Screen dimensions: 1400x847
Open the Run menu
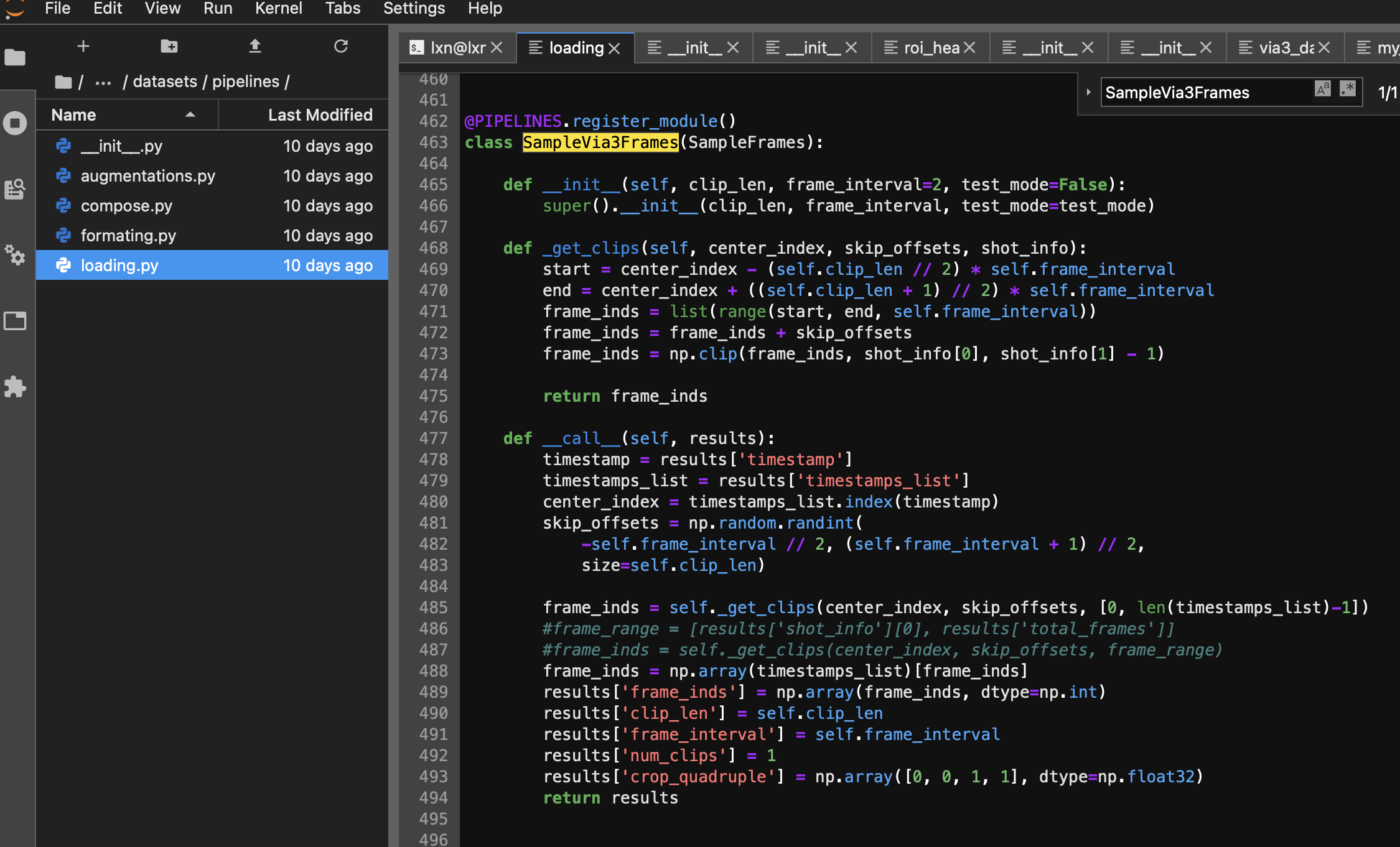coord(218,9)
